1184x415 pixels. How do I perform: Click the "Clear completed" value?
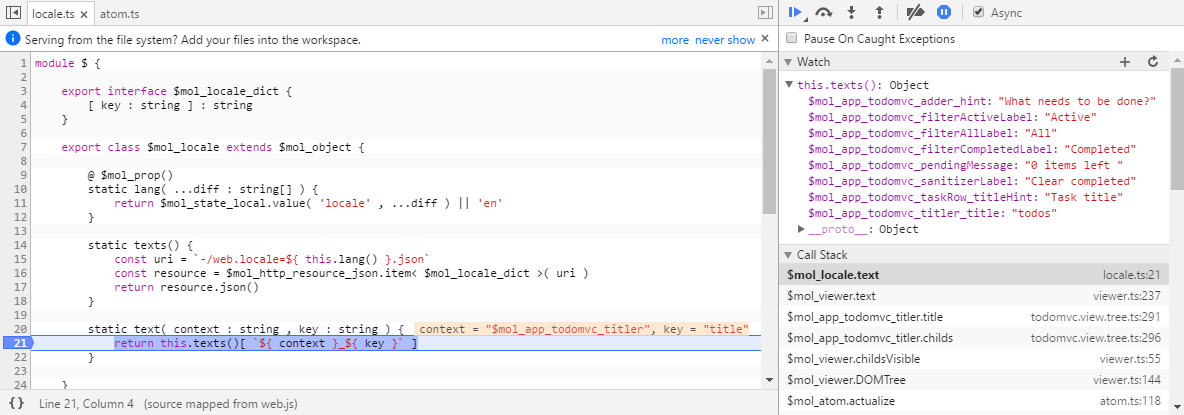pos(1080,181)
